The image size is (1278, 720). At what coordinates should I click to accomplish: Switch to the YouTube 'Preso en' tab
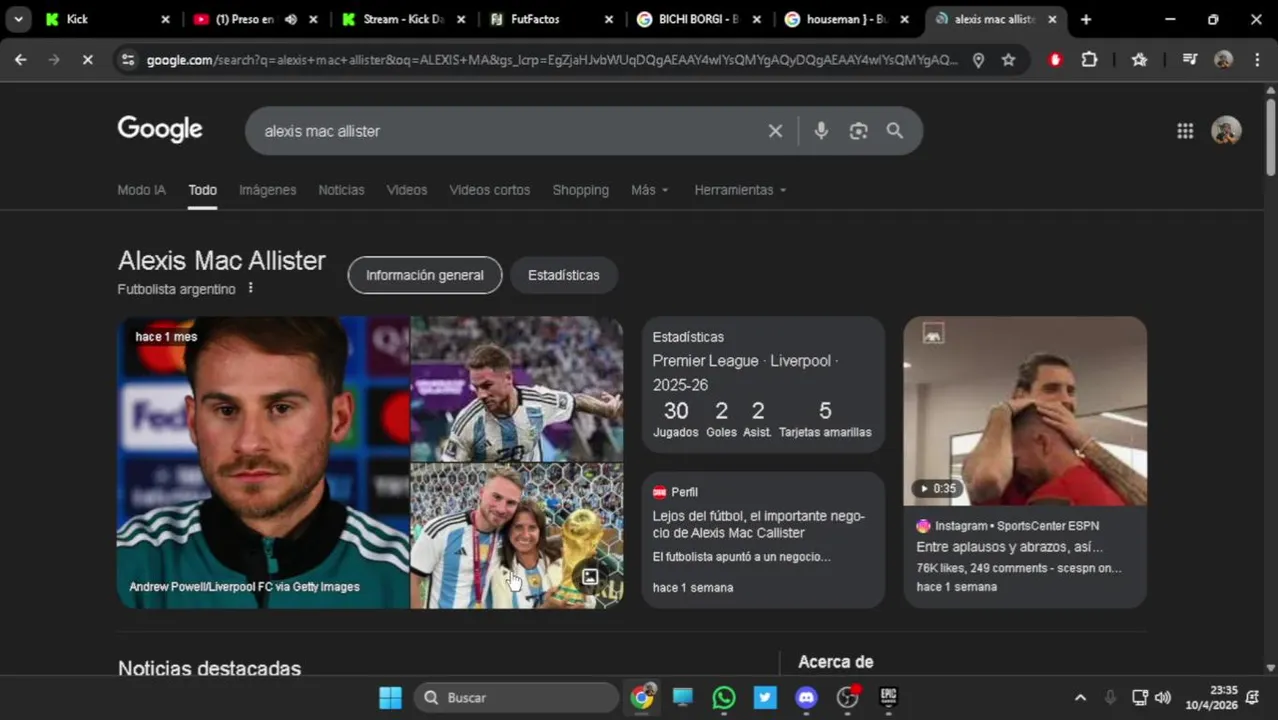[255, 19]
